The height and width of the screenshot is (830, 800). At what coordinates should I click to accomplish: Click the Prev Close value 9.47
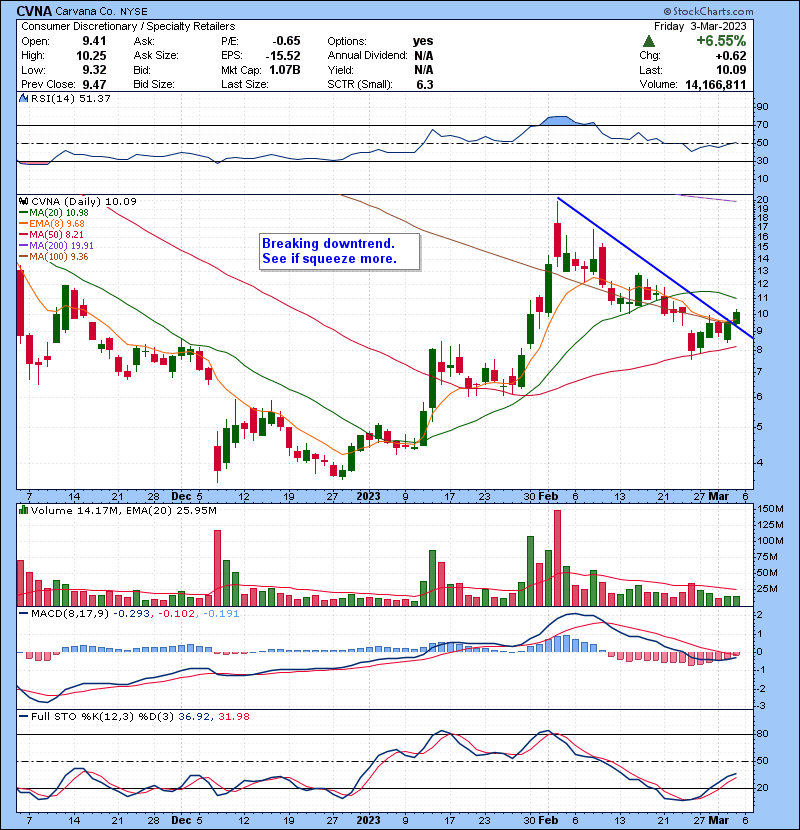coord(94,84)
